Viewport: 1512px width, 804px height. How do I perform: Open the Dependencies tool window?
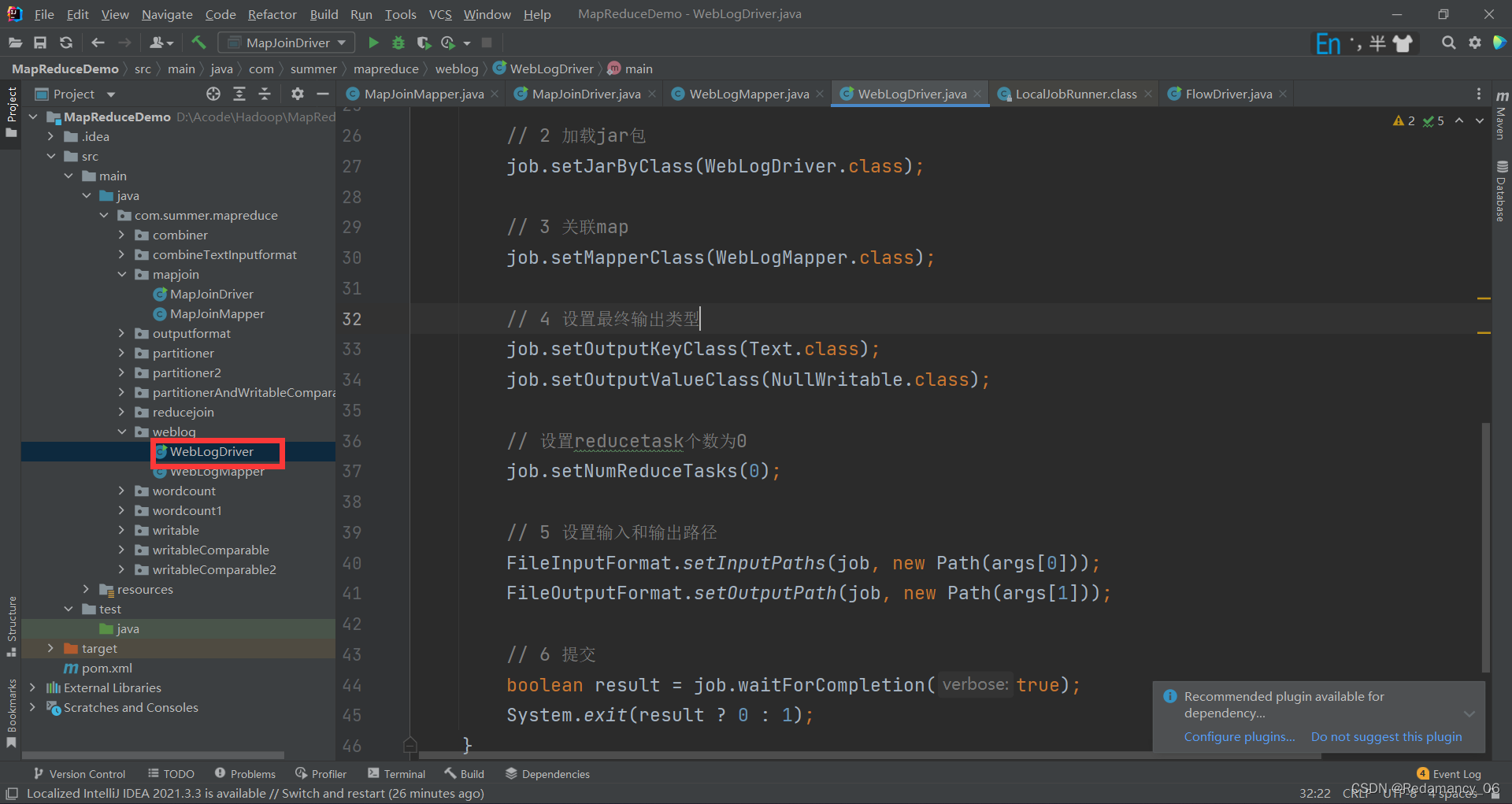547,774
